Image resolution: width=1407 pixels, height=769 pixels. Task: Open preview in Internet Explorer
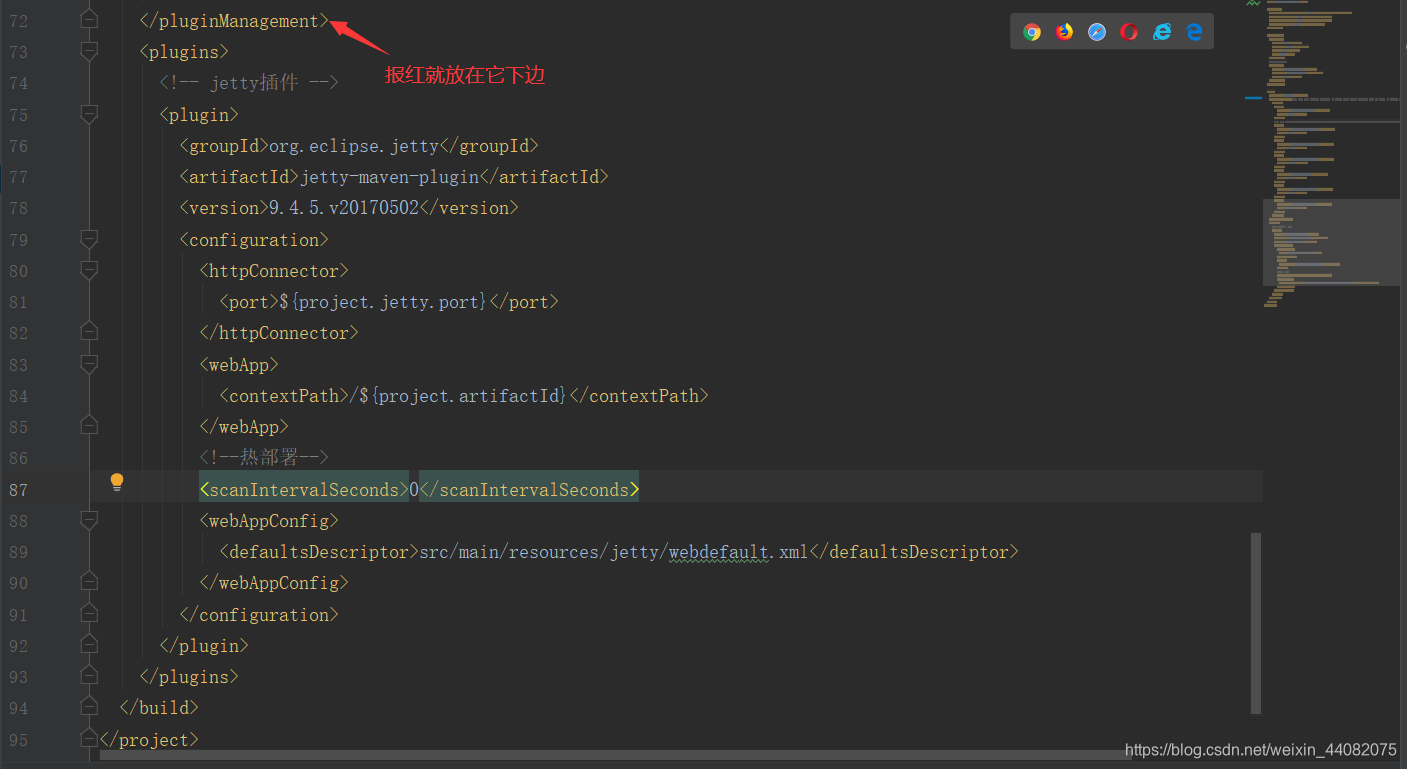coord(1162,31)
